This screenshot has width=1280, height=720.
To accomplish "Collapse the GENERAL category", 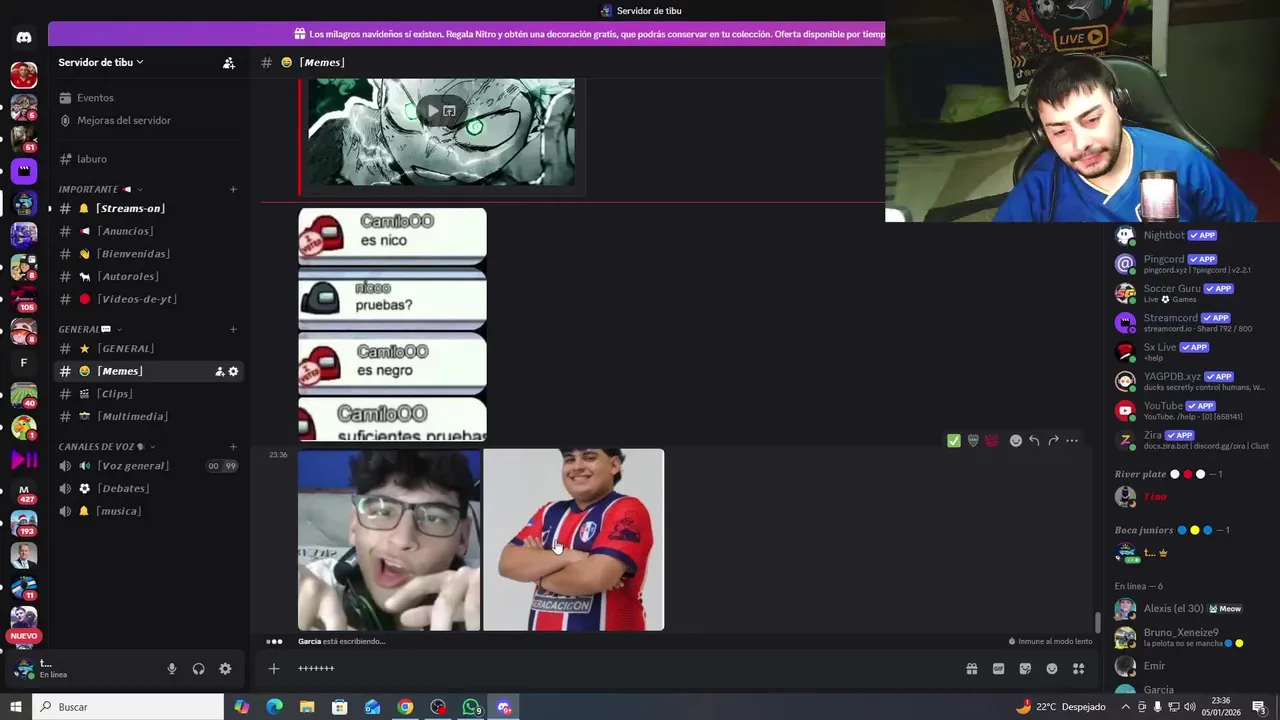I will tap(90, 329).
